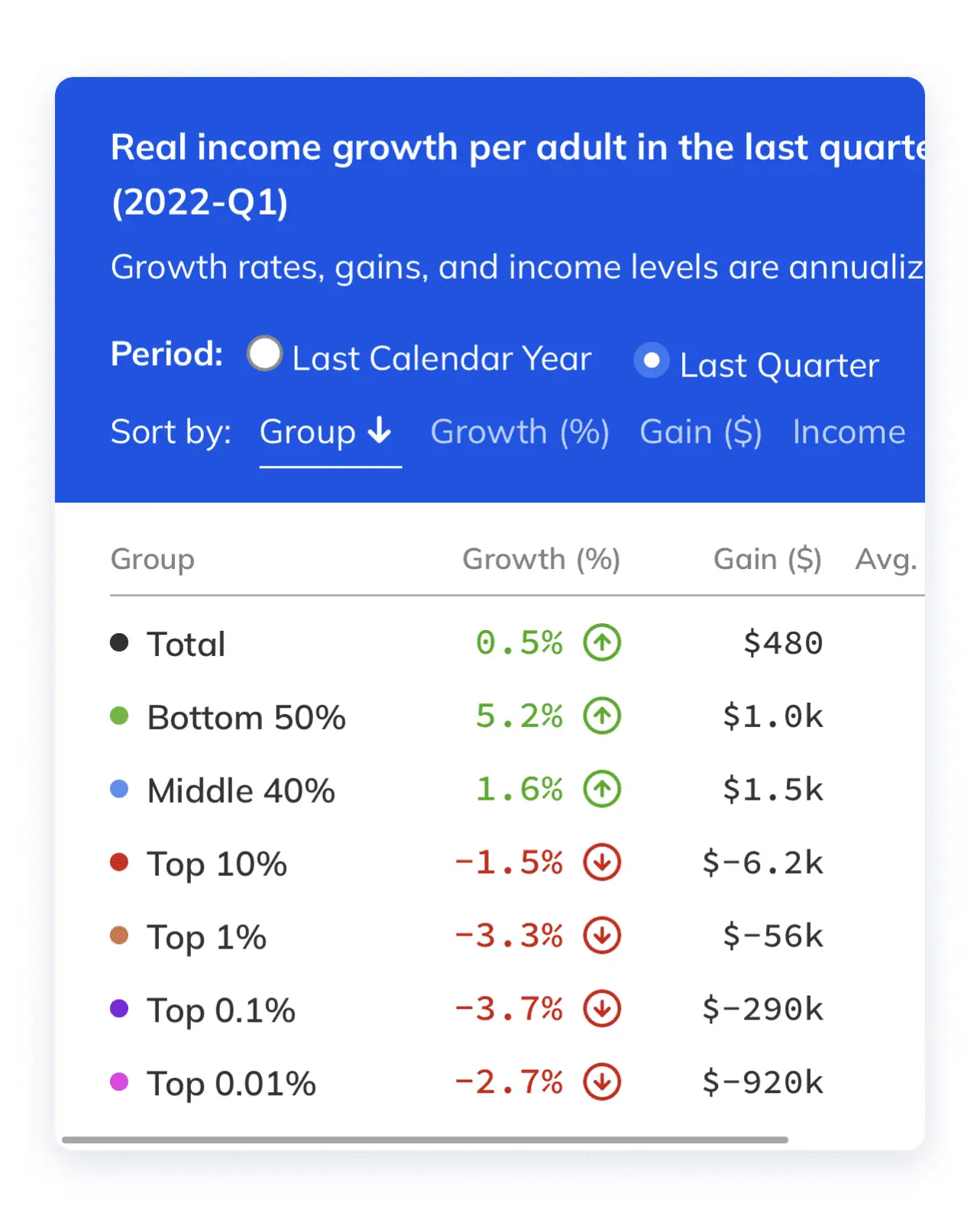Viewport: 980px width, 1222px height.
Task: Click the Top 10% row label
Action: 217,864
